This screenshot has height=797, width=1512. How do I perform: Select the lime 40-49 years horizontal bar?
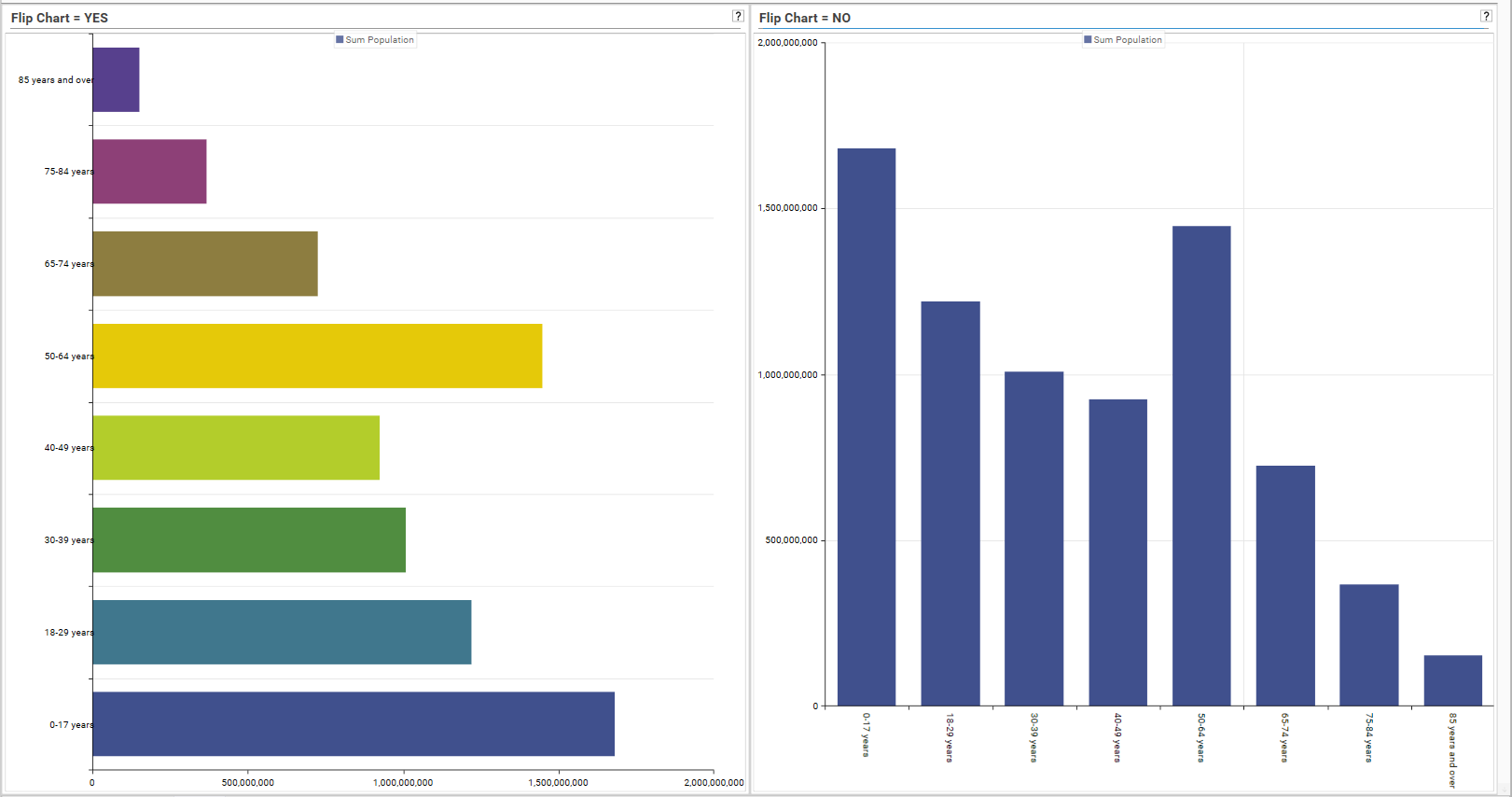pyautogui.click(x=236, y=448)
